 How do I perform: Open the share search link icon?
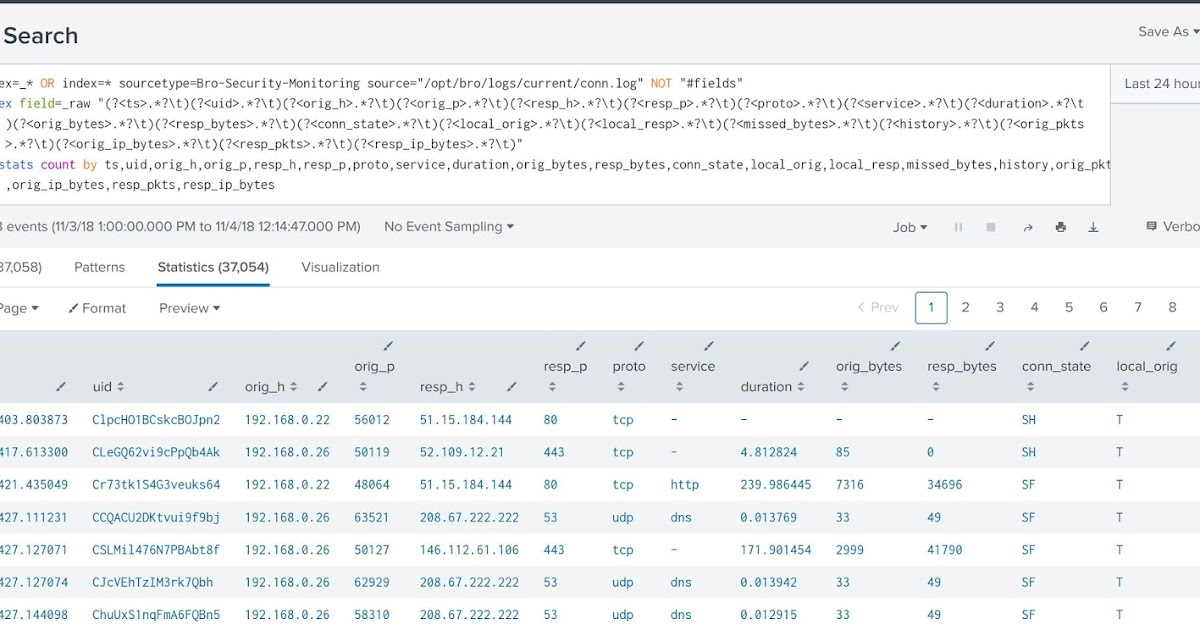1028,227
